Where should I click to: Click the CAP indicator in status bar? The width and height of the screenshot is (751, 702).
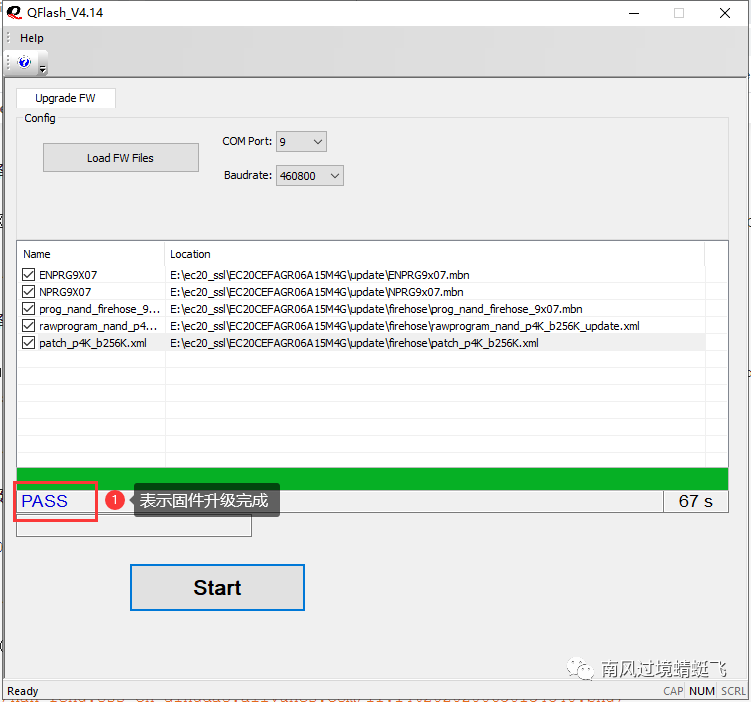(x=673, y=691)
